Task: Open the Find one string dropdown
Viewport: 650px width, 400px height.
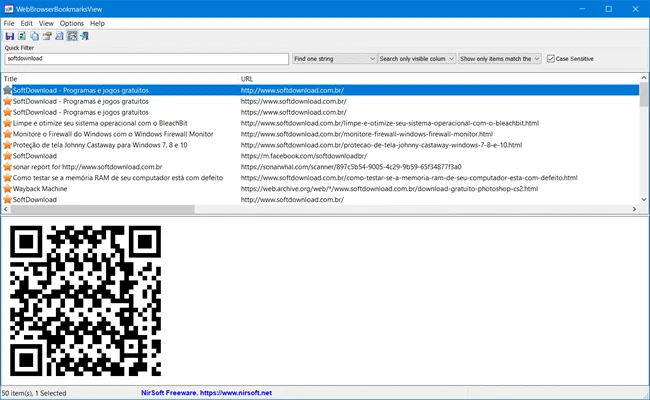Action: [334, 59]
